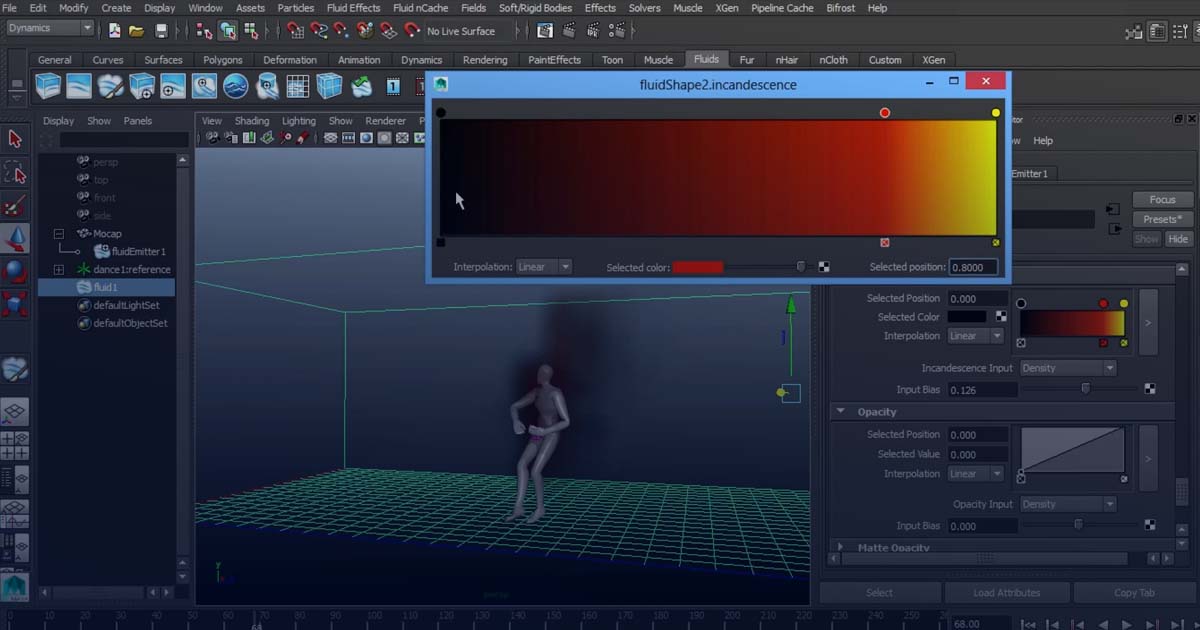Click the smooth shaded display icon in viewport bar
Viewport: 1200px width, 630px height.
(365, 137)
